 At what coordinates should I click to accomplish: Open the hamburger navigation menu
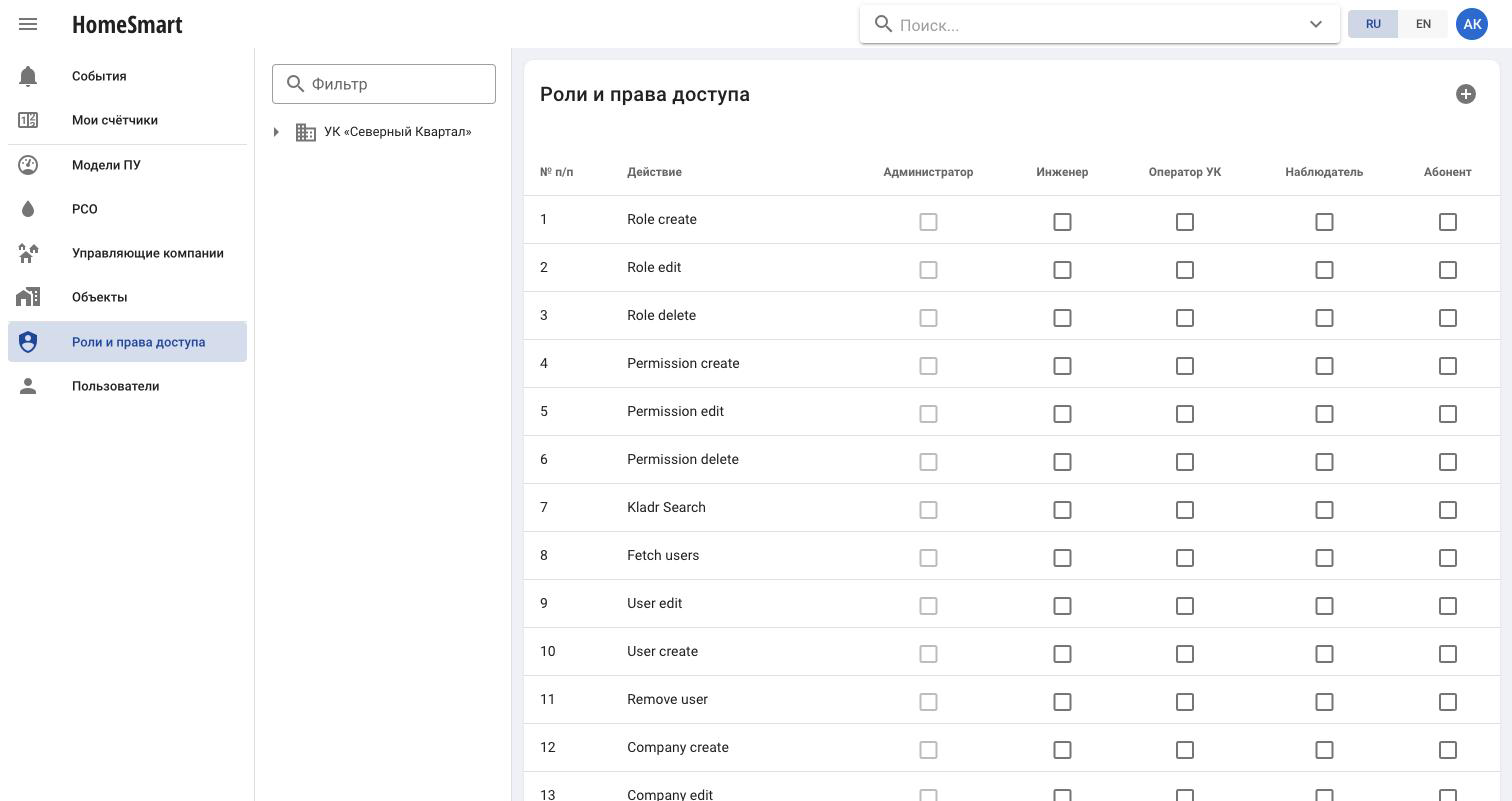click(28, 24)
